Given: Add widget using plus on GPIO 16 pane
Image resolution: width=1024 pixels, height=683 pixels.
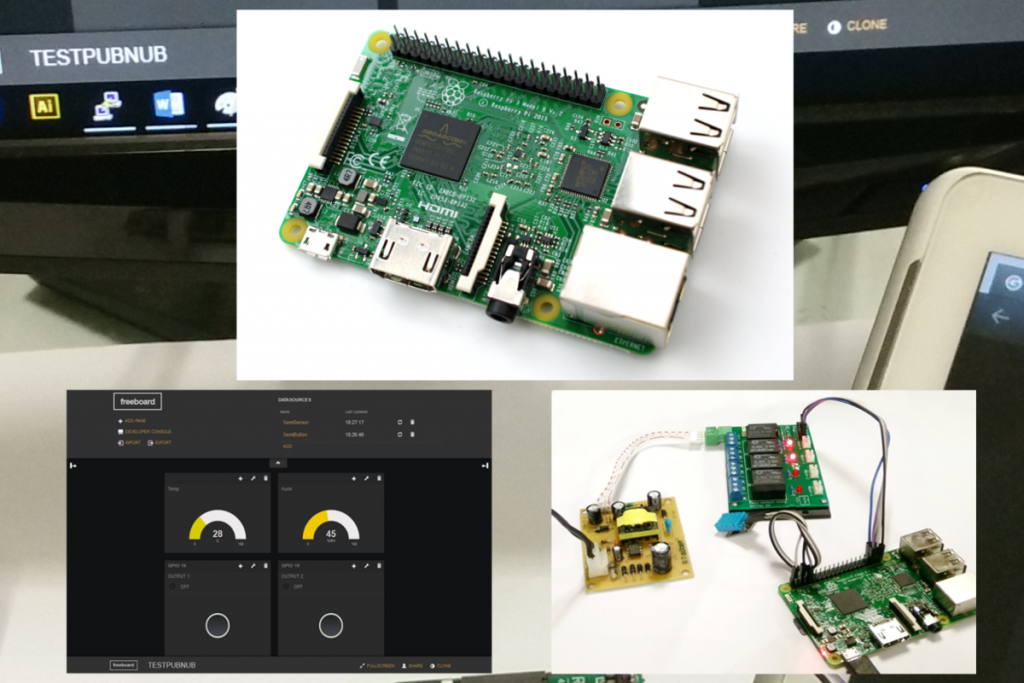Looking at the screenshot, I should click(240, 566).
